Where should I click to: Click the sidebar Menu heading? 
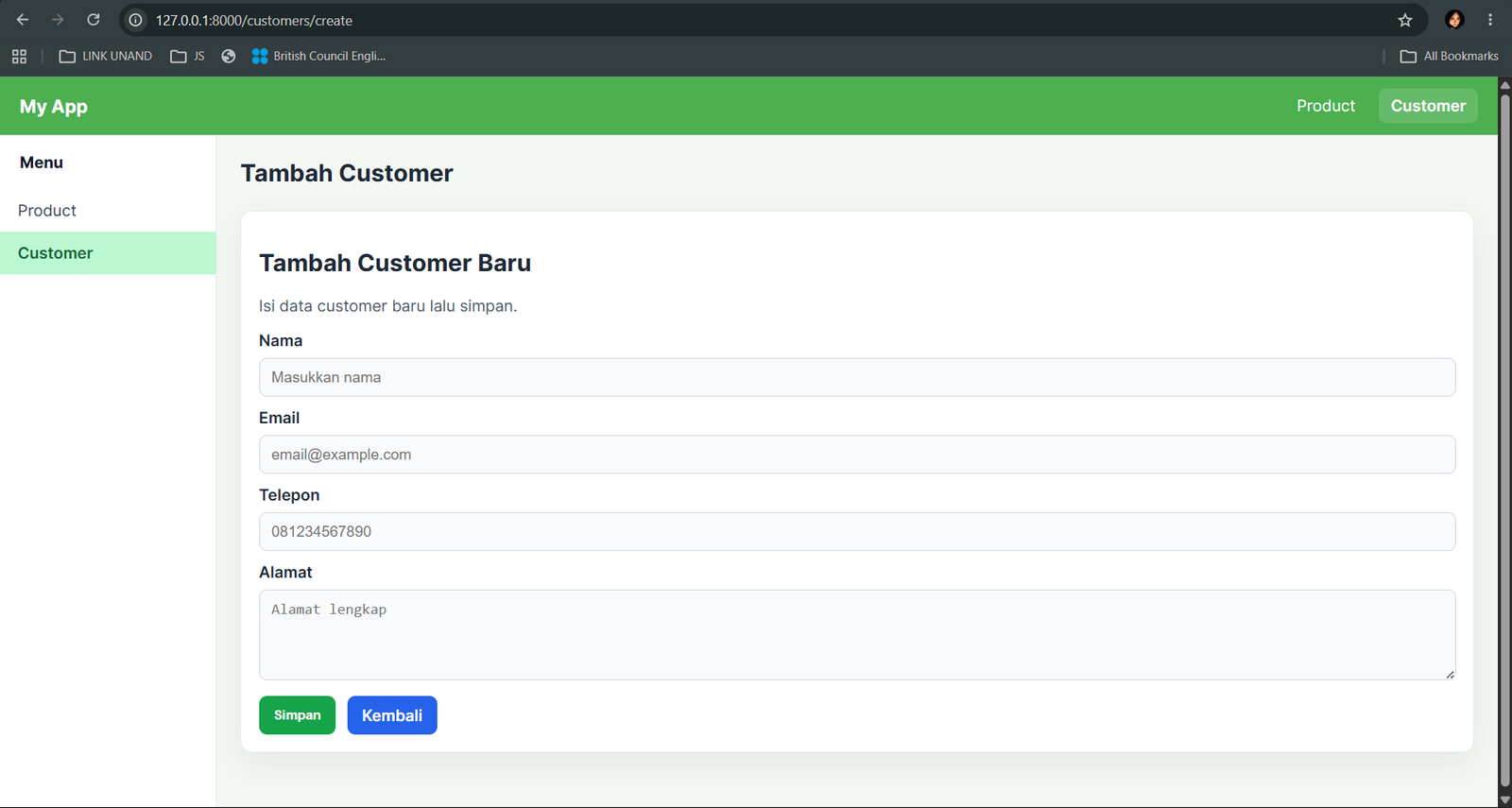42,163
